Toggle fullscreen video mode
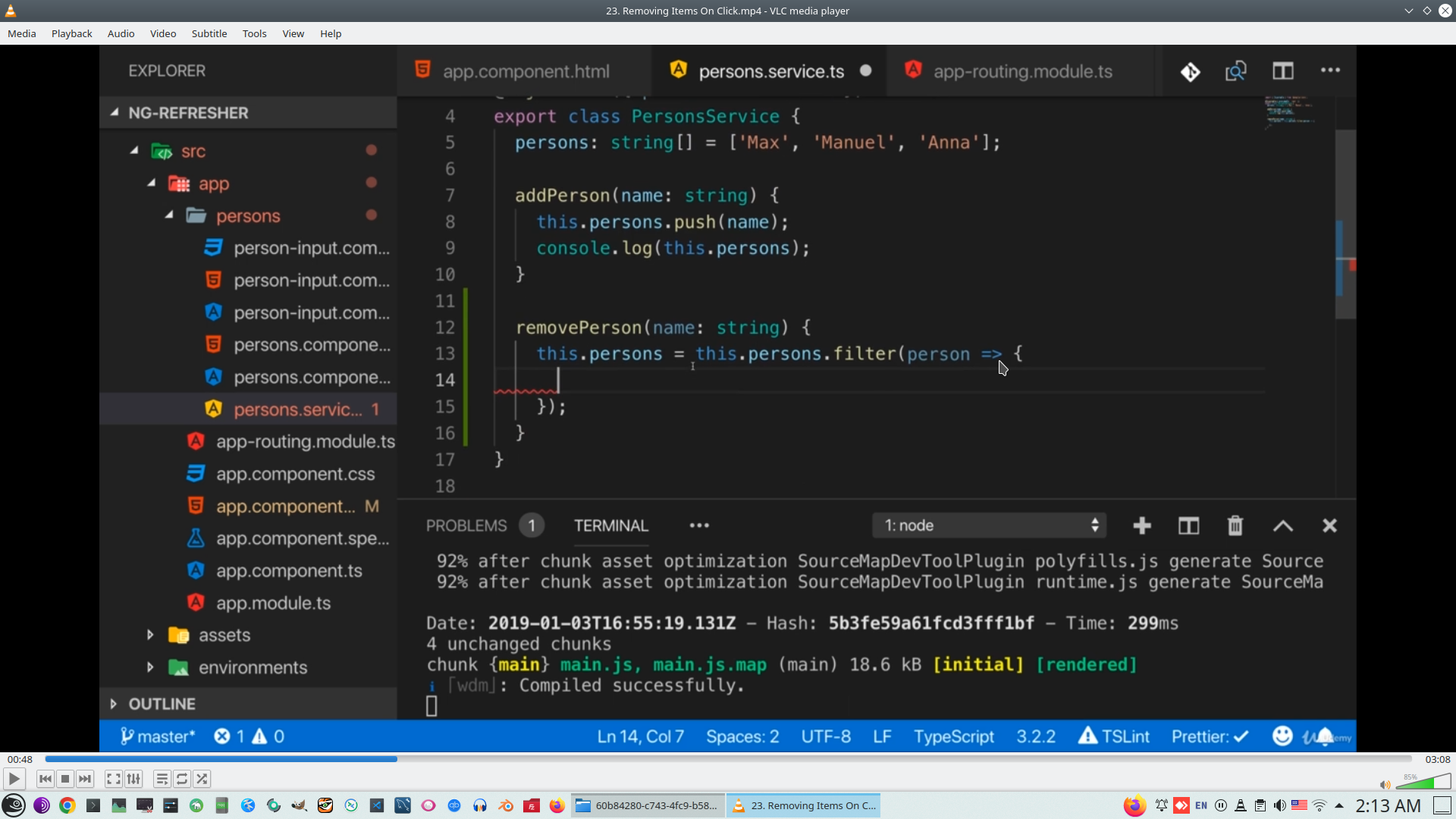The height and width of the screenshot is (819, 1456). click(114, 779)
